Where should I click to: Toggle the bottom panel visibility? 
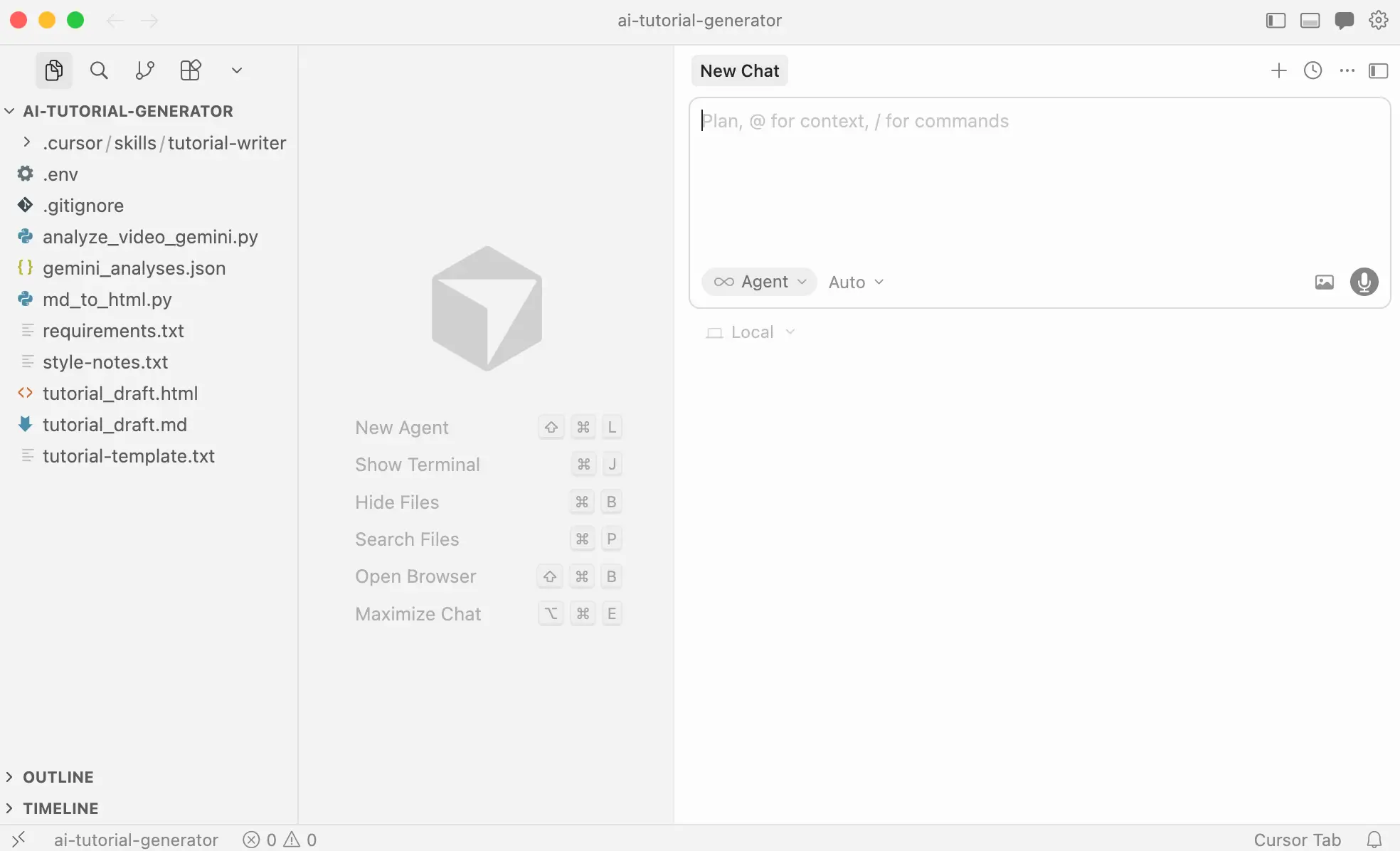point(1310,20)
